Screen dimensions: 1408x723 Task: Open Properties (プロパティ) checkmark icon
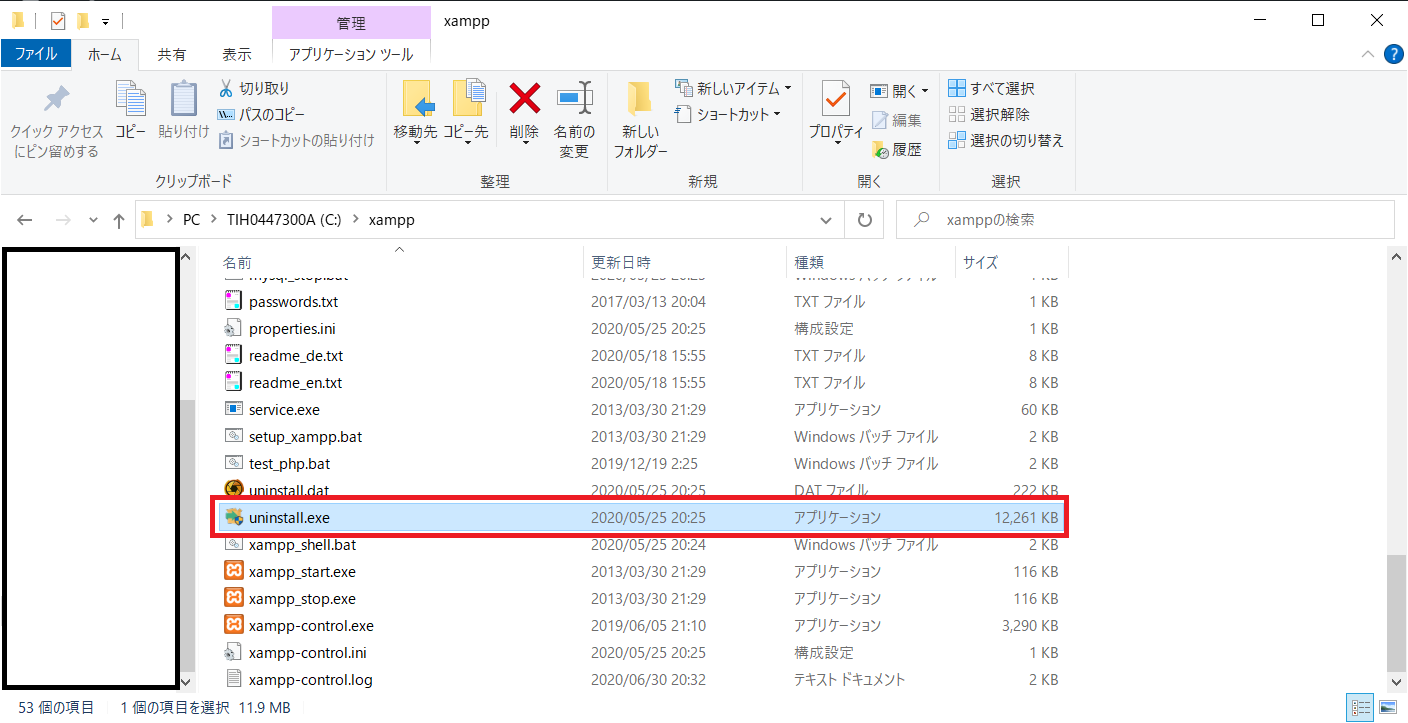(836, 99)
